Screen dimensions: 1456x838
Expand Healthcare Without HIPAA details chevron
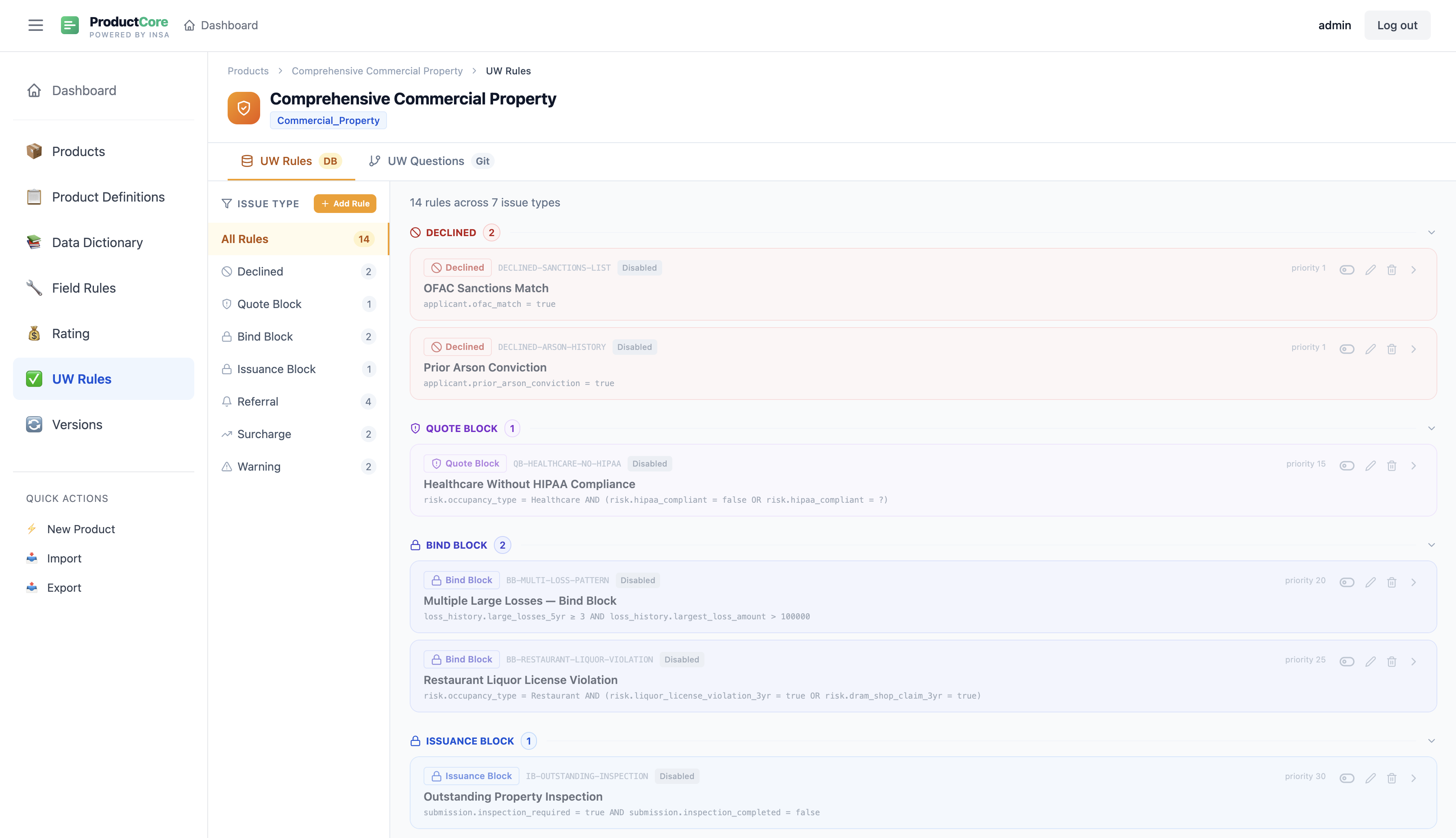coord(1413,466)
